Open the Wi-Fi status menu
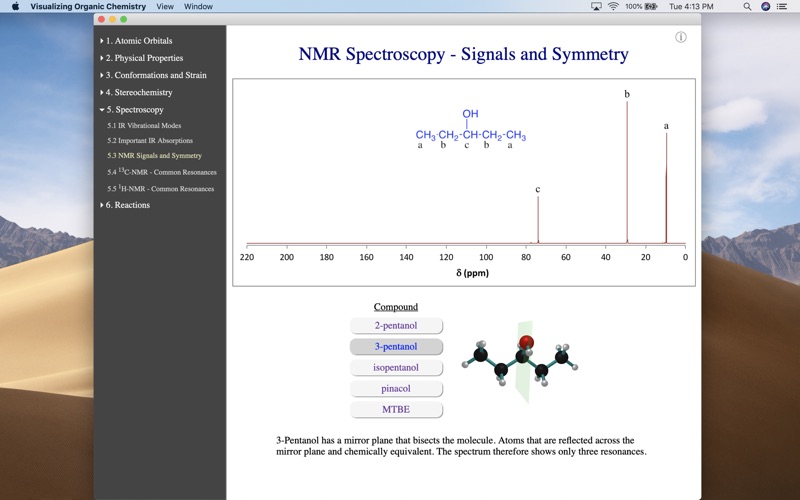 coord(613,7)
